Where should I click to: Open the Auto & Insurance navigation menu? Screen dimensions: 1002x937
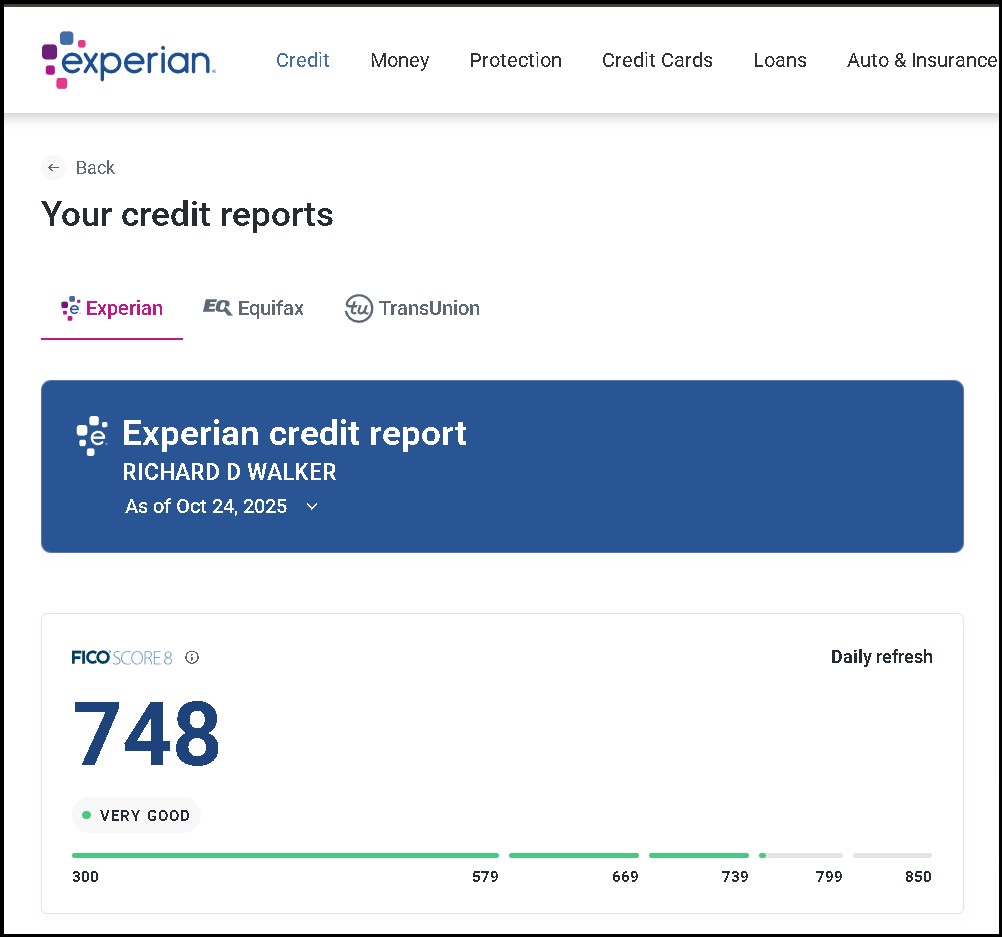pos(921,60)
